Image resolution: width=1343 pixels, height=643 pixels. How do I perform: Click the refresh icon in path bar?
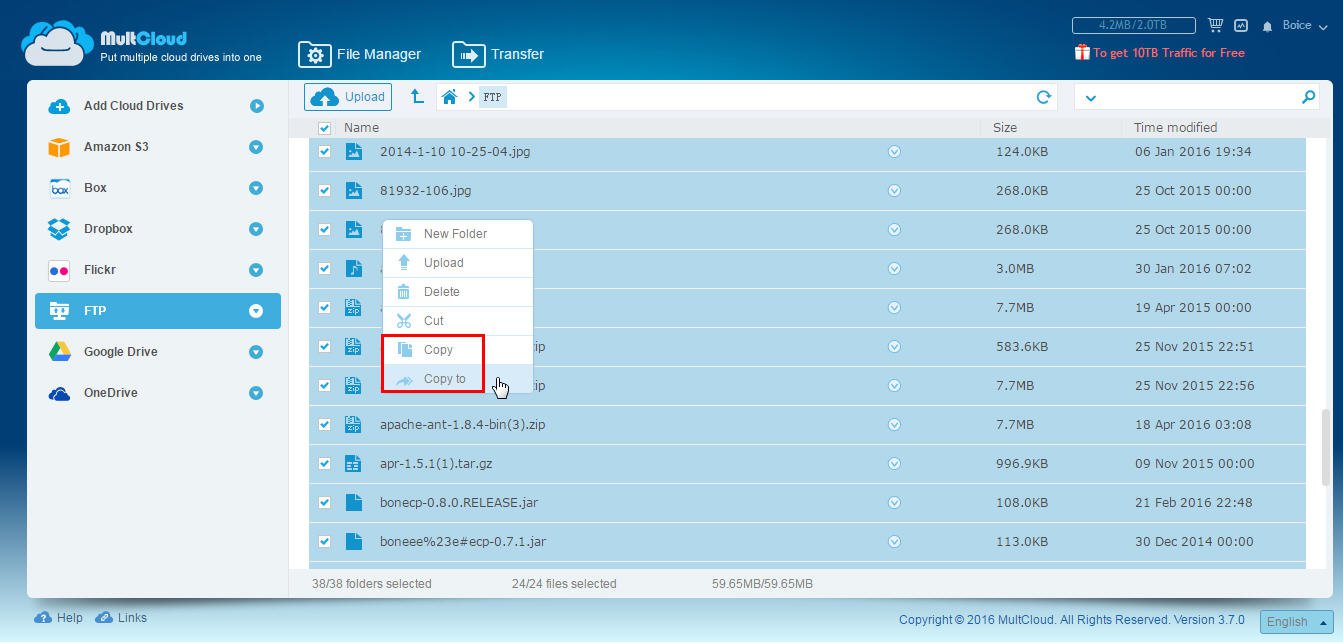[1043, 97]
